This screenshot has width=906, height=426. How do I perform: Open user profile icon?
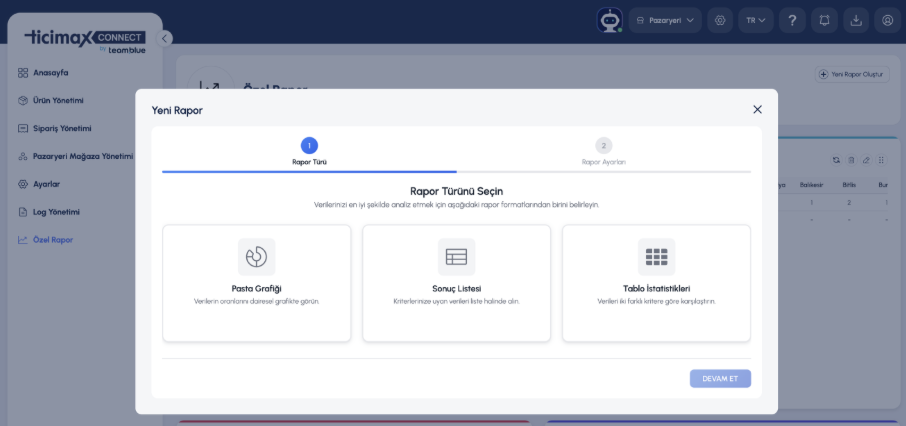click(x=888, y=20)
